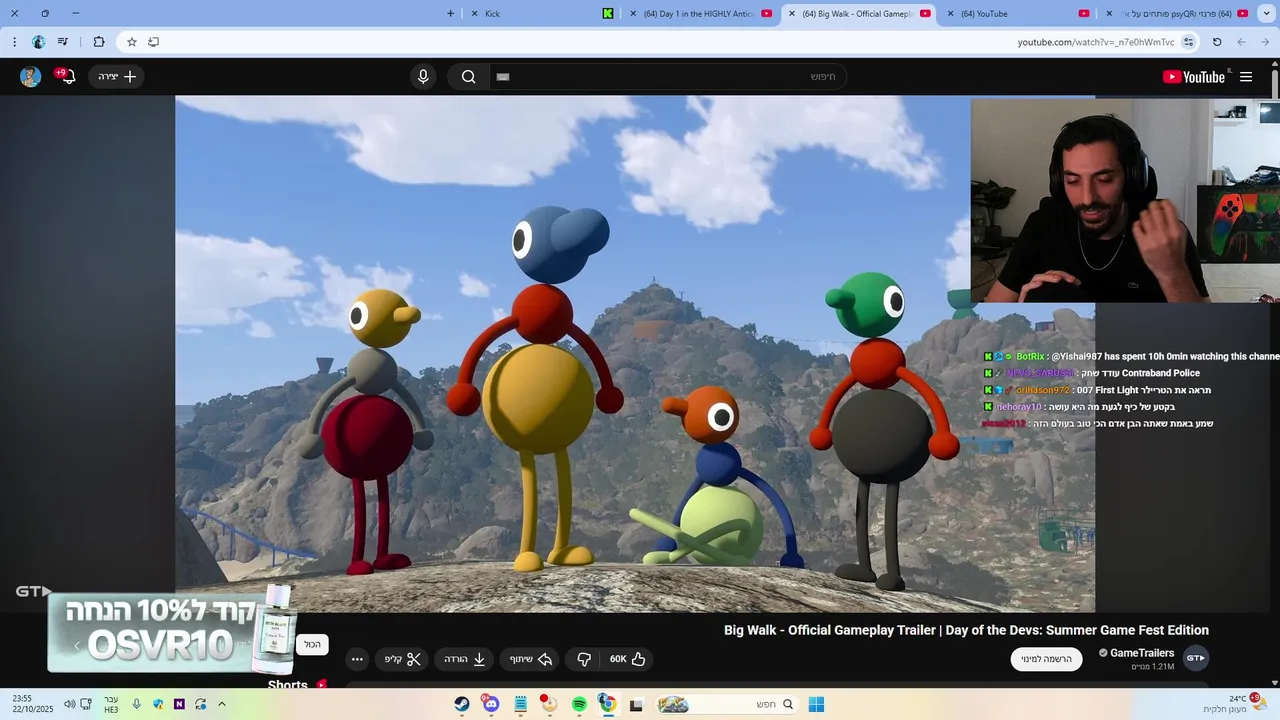Open the volume control in tray

(69, 704)
